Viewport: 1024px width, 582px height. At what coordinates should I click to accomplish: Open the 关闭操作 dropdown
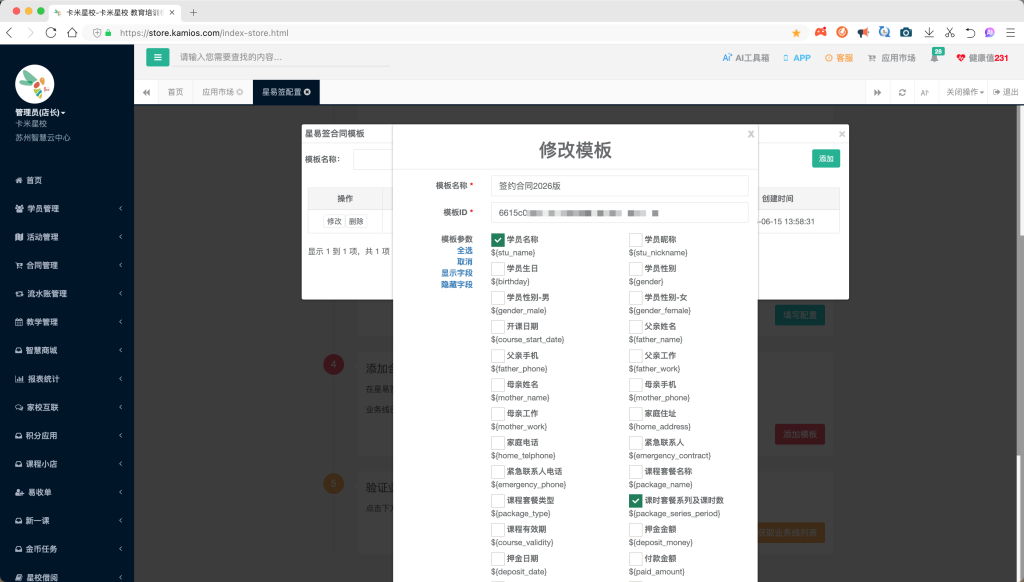(x=965, y=92)
